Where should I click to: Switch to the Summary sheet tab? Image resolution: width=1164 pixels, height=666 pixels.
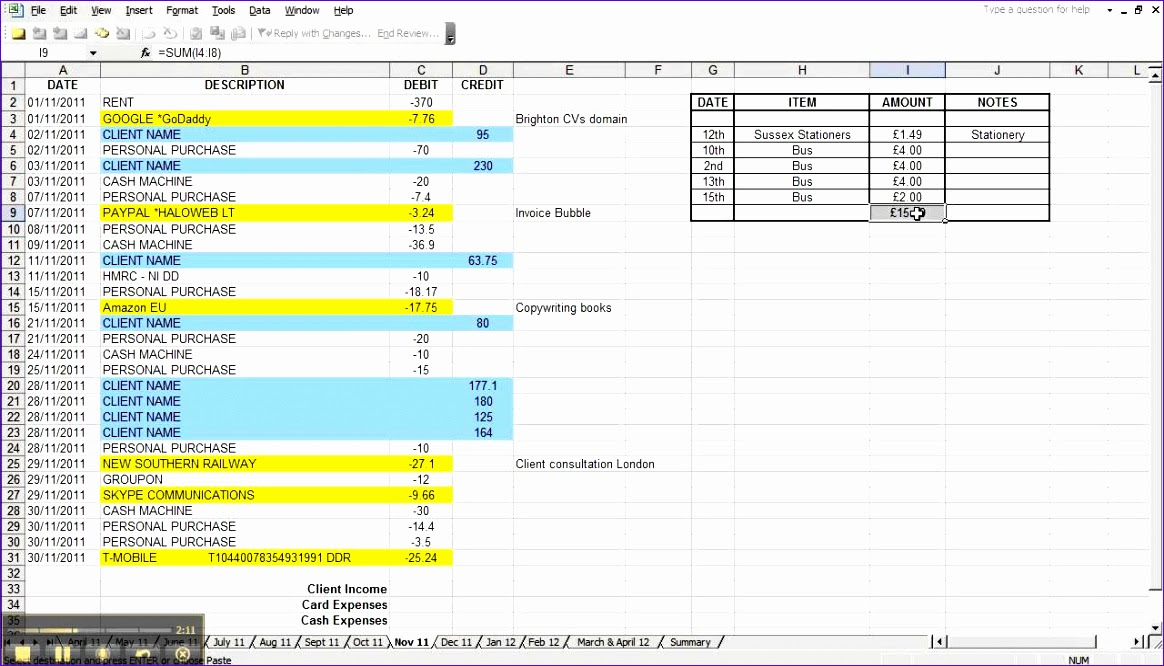pyautogui.click(x=690, y=642)
